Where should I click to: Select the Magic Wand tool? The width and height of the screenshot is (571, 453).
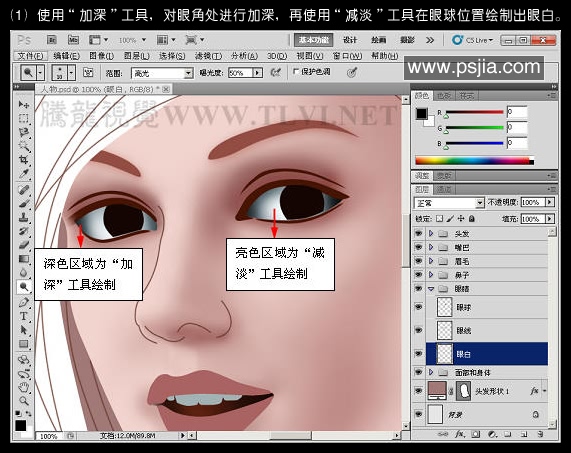pyautogui.click(x=24, y=146)
